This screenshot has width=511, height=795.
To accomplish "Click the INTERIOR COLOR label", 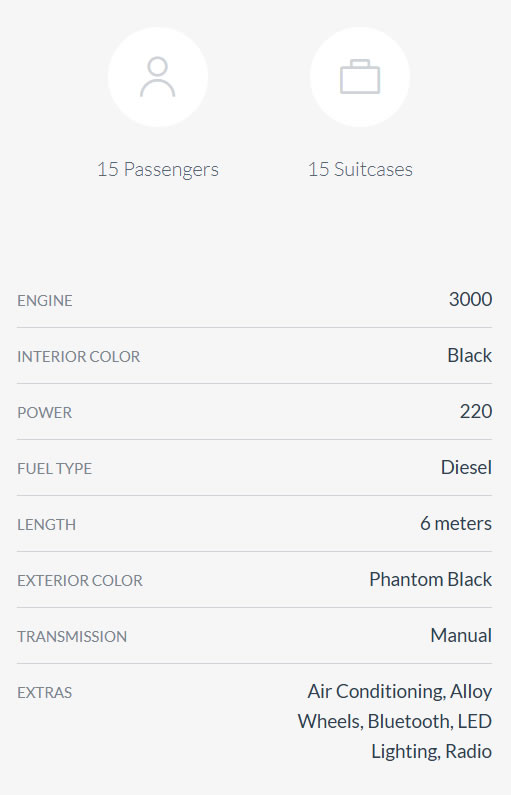I will click(79, 356).
